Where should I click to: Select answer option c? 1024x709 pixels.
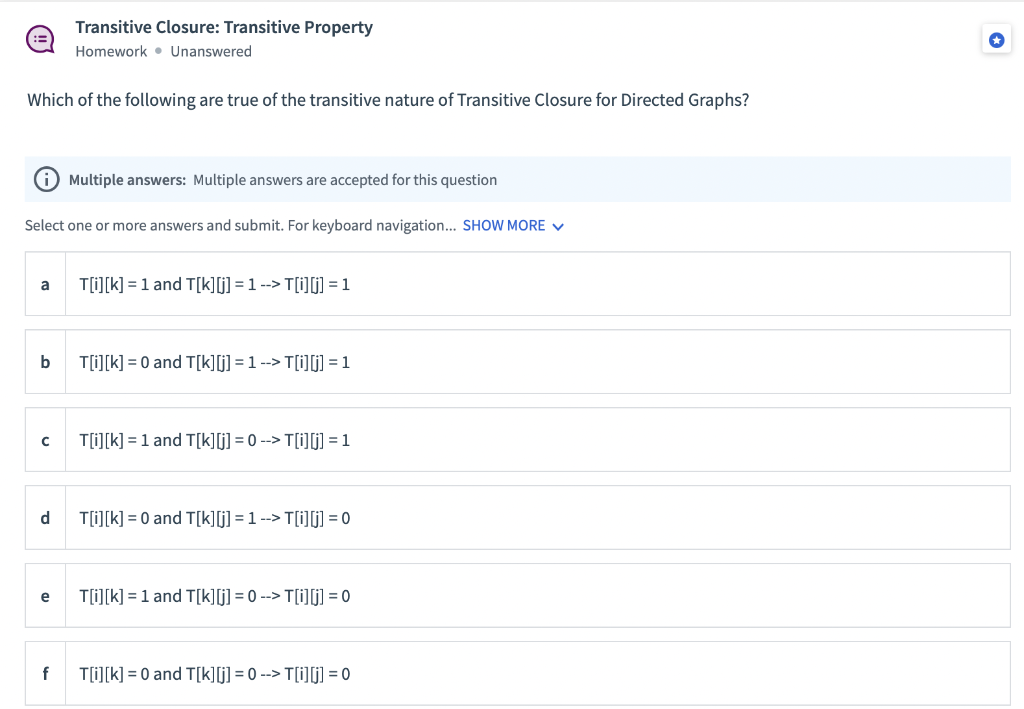point(518,440)
